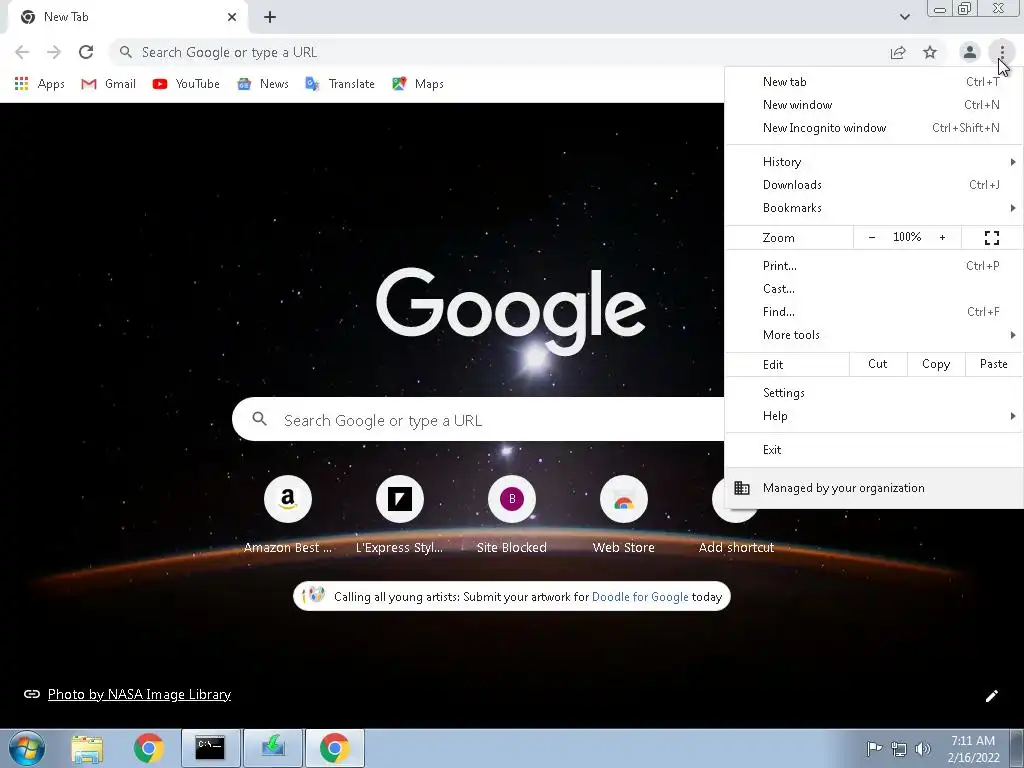Open the YouTube bookmark
1024x768 pixels.
click(x=186, y=84)
